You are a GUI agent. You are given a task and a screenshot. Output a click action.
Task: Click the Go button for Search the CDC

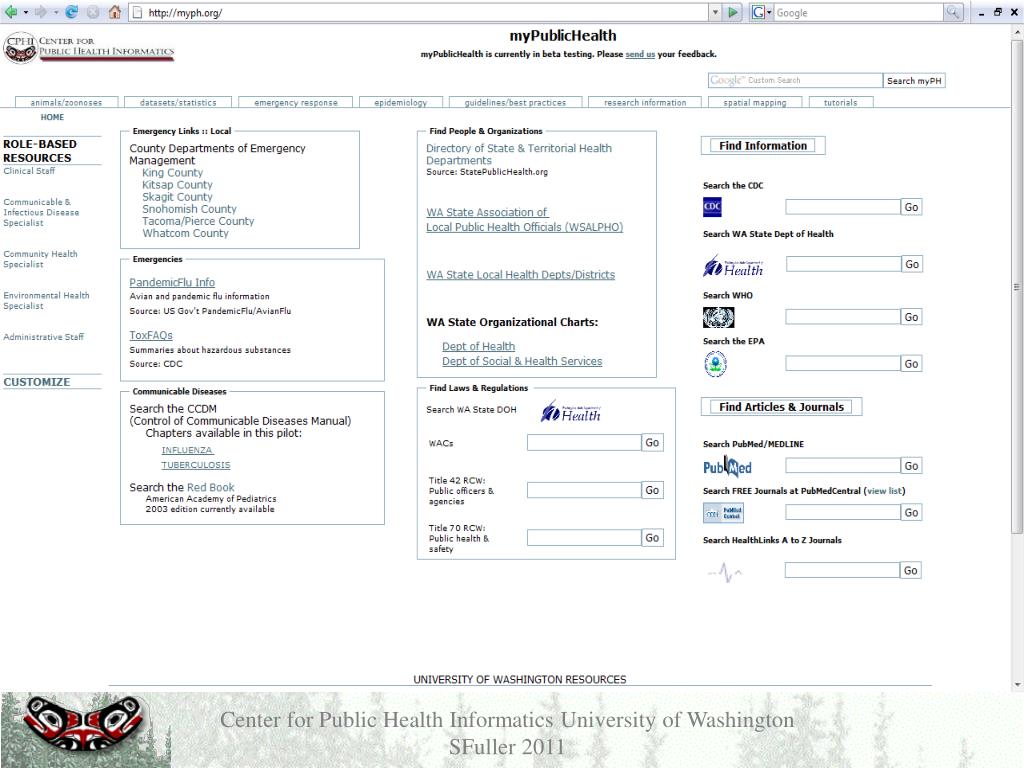point(911,207)
